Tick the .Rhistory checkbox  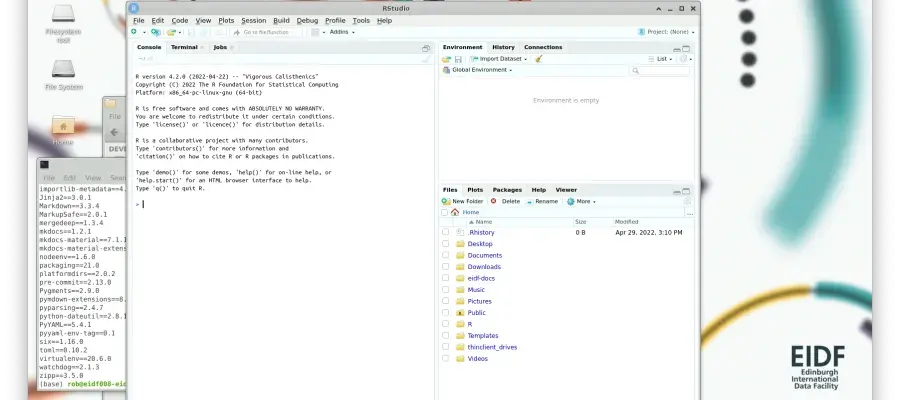pyautogui.click(x=445, y=232)
